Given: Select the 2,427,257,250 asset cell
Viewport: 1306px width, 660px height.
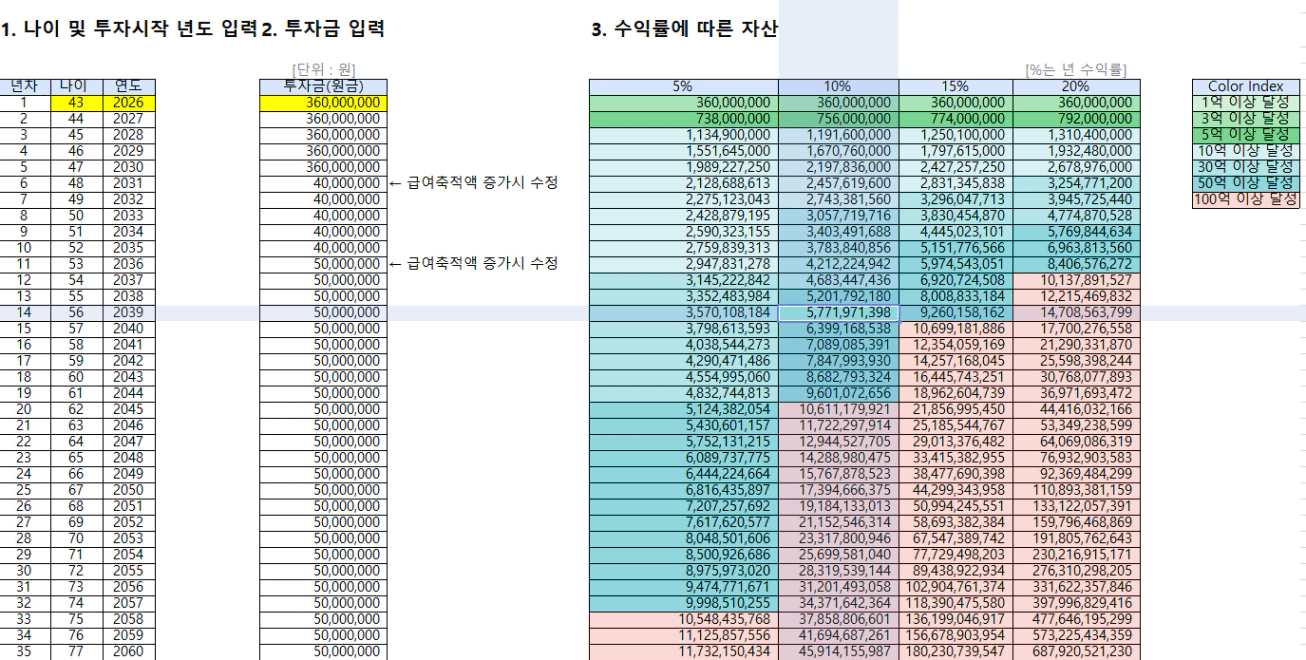Looking at the screenshot, I should click(x=955, y=166).
